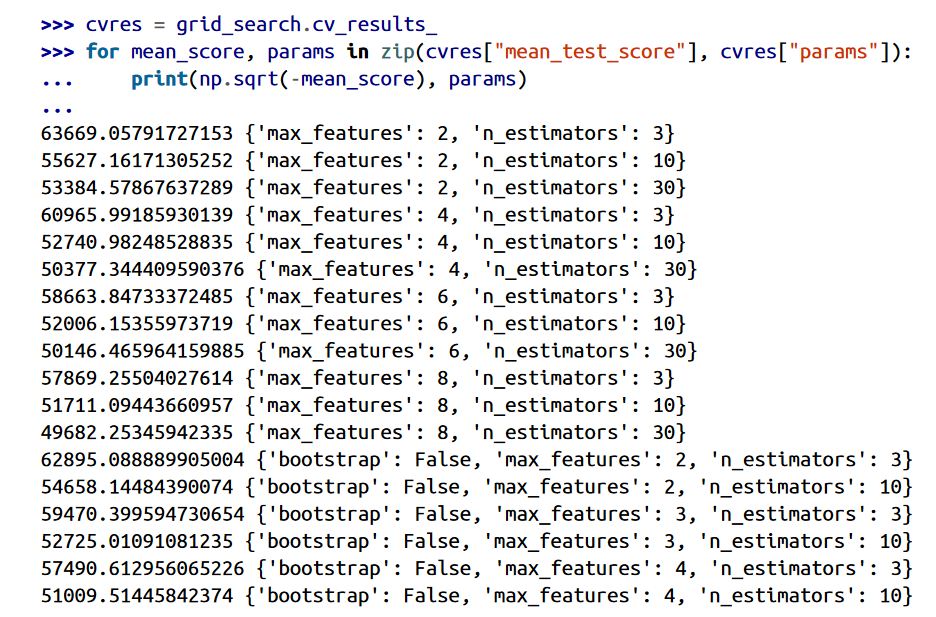Click the score value 60965.99185930139
Image resolution: width=936 pixels, height=617 pixels.
tap(137, 215)
